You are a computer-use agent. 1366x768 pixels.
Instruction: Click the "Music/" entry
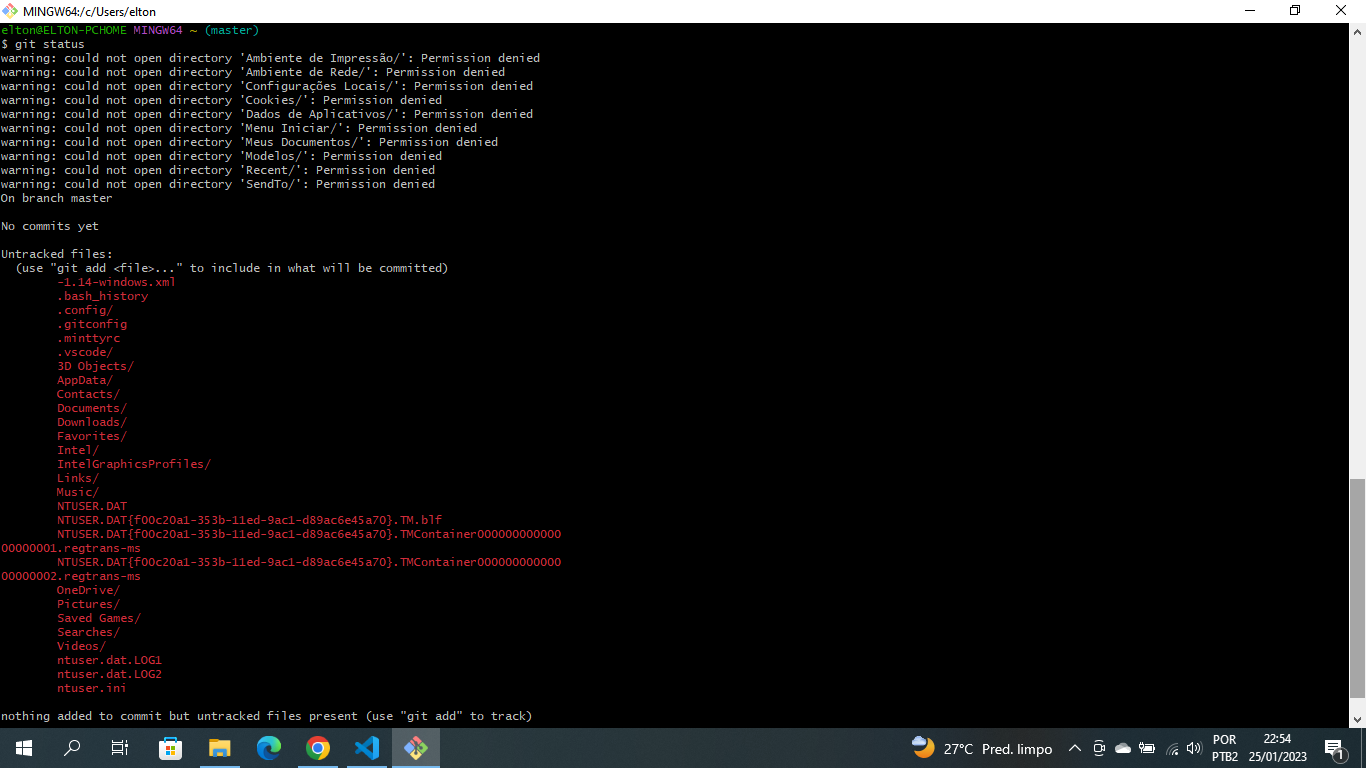78,492
